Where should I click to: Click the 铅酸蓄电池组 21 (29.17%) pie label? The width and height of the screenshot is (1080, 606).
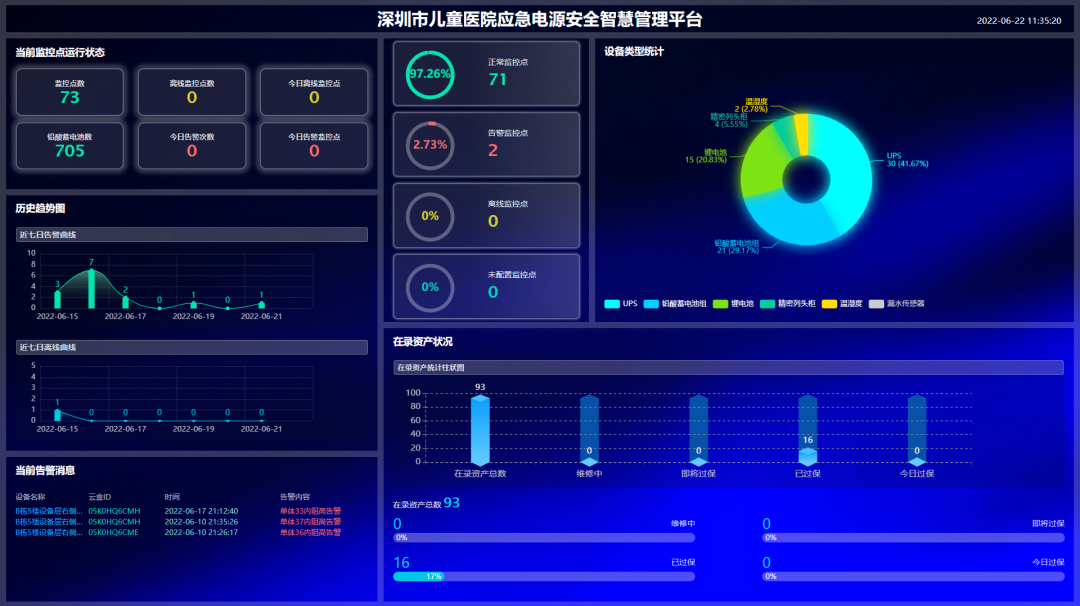[x=737, y=247]
